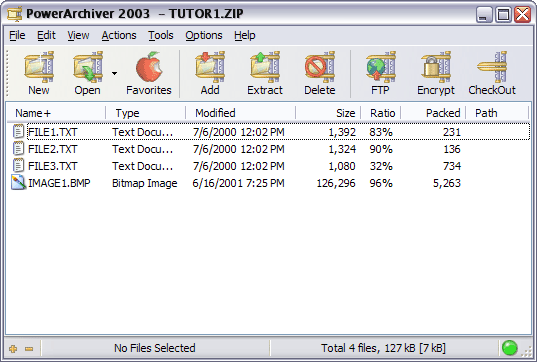Click the Delete toolbar icon
The image size is (537, 362).
click(320, 67)
